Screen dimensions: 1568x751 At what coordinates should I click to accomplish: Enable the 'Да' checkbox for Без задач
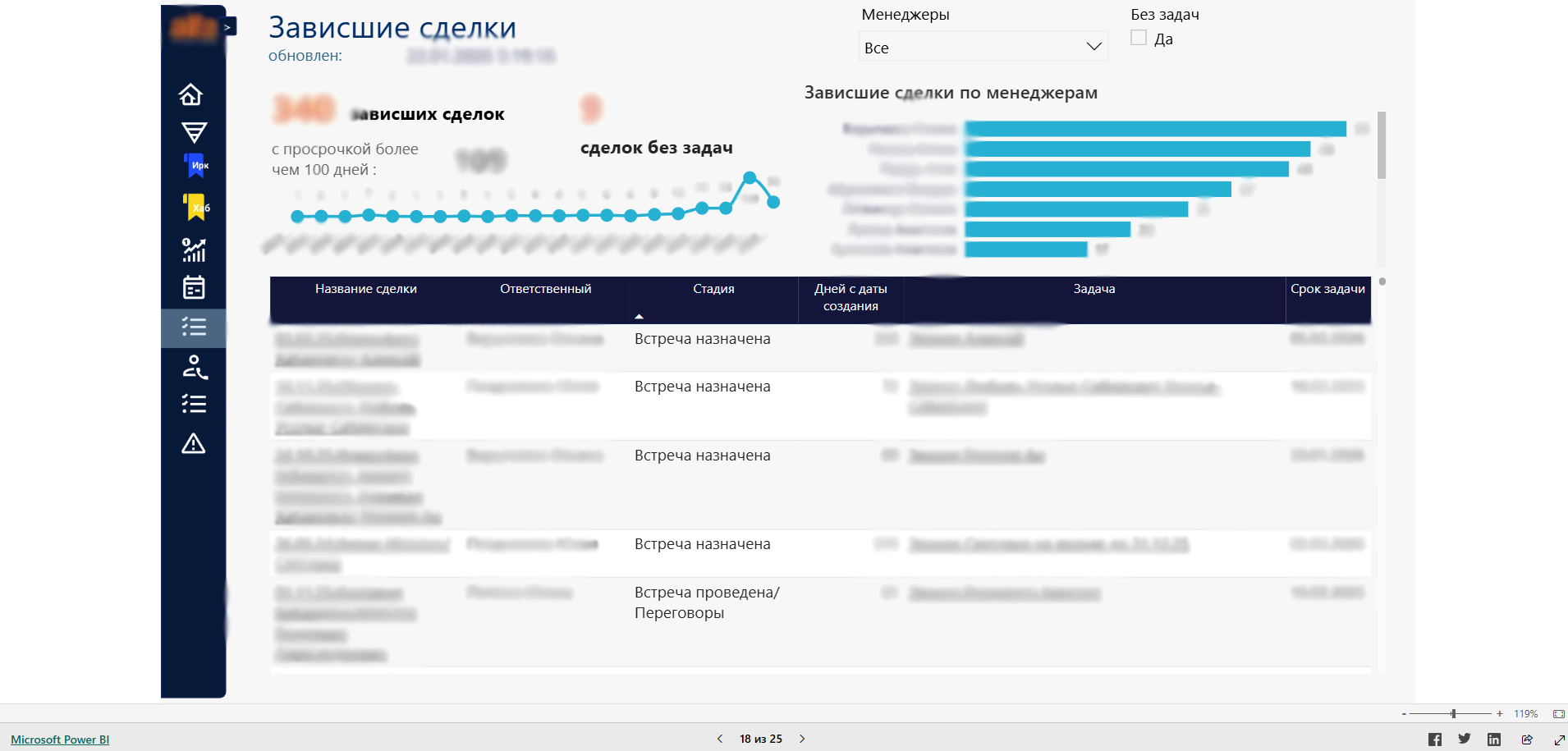1139,38
